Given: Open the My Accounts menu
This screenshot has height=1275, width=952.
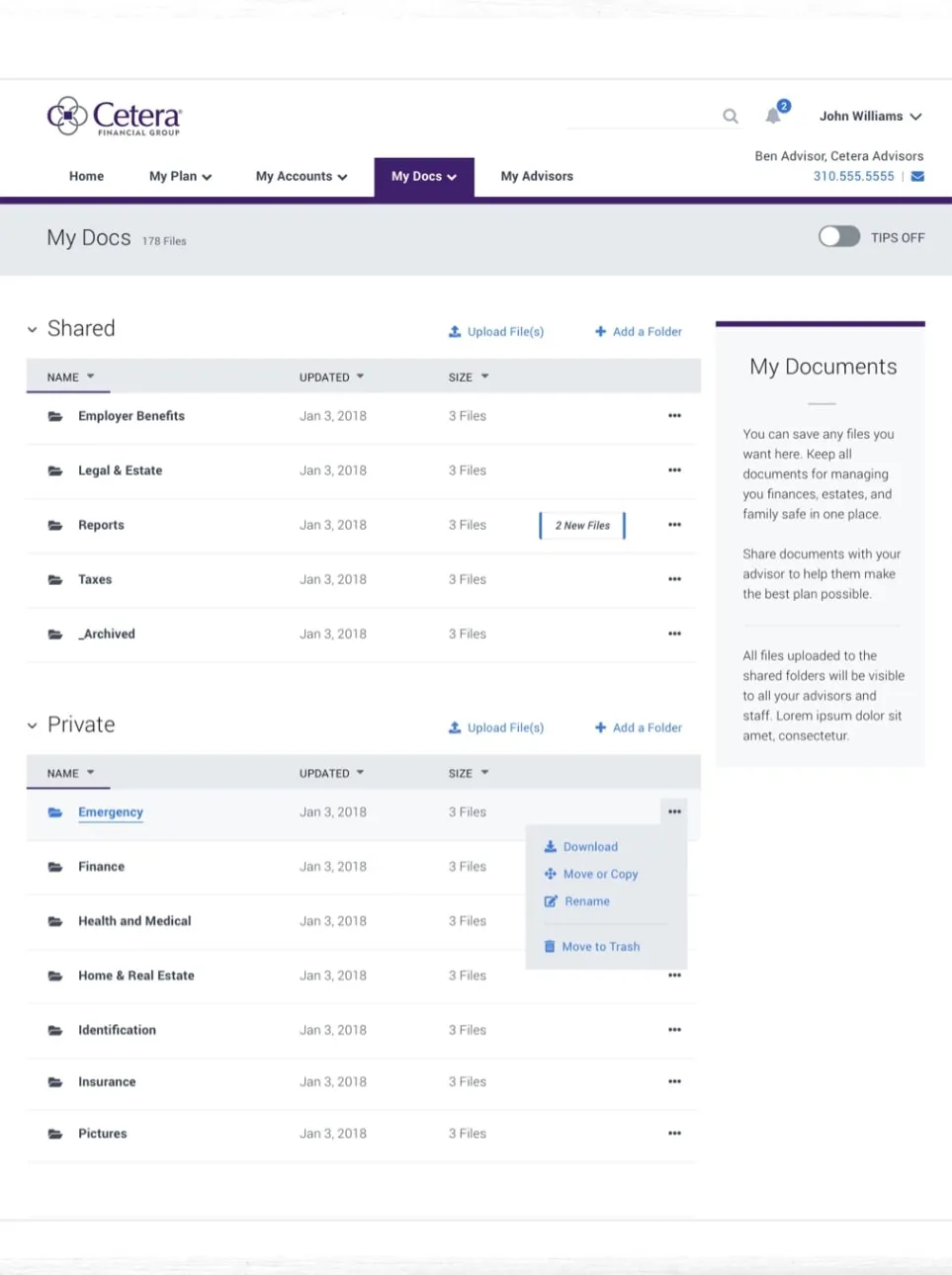Looking at the screenshot, I should tap(302, 177).
